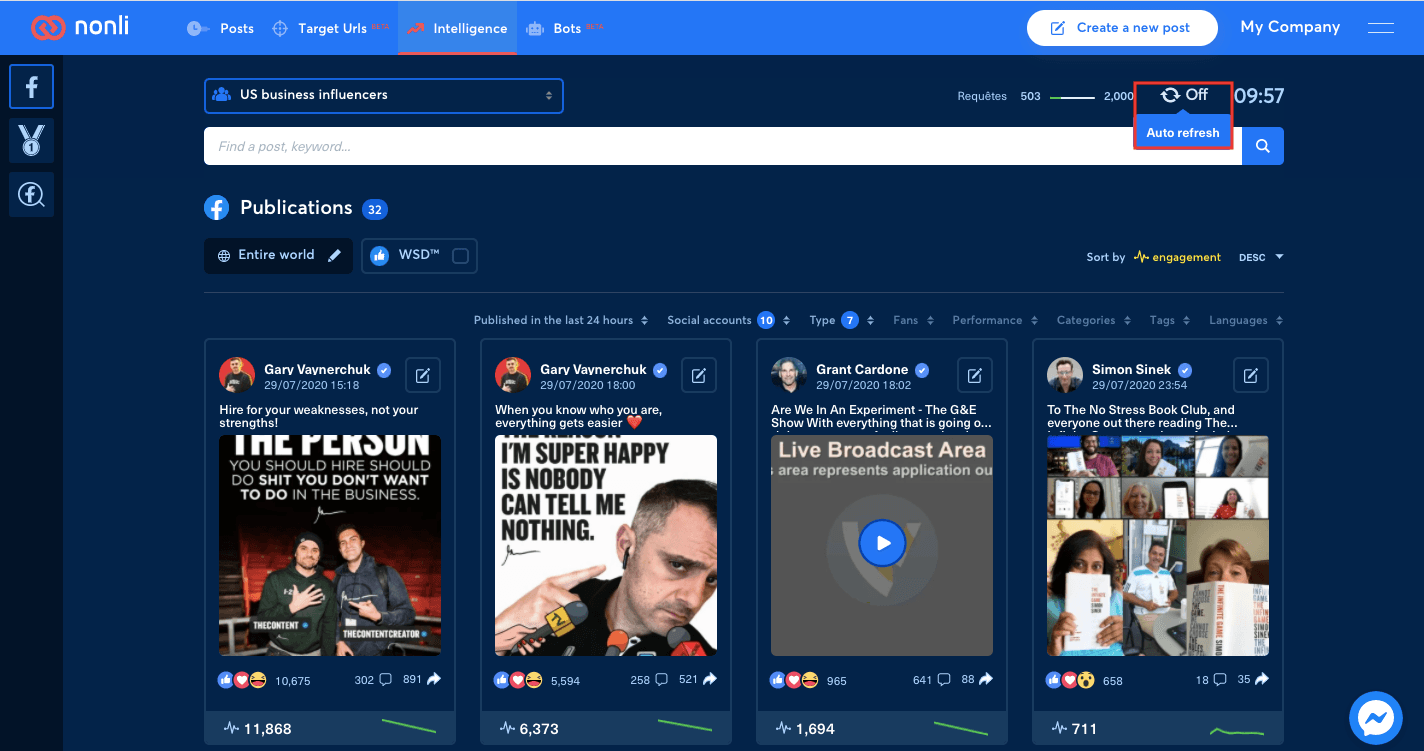Open the Bots tab
1424x751 pixels.
(x=565, y=28)
